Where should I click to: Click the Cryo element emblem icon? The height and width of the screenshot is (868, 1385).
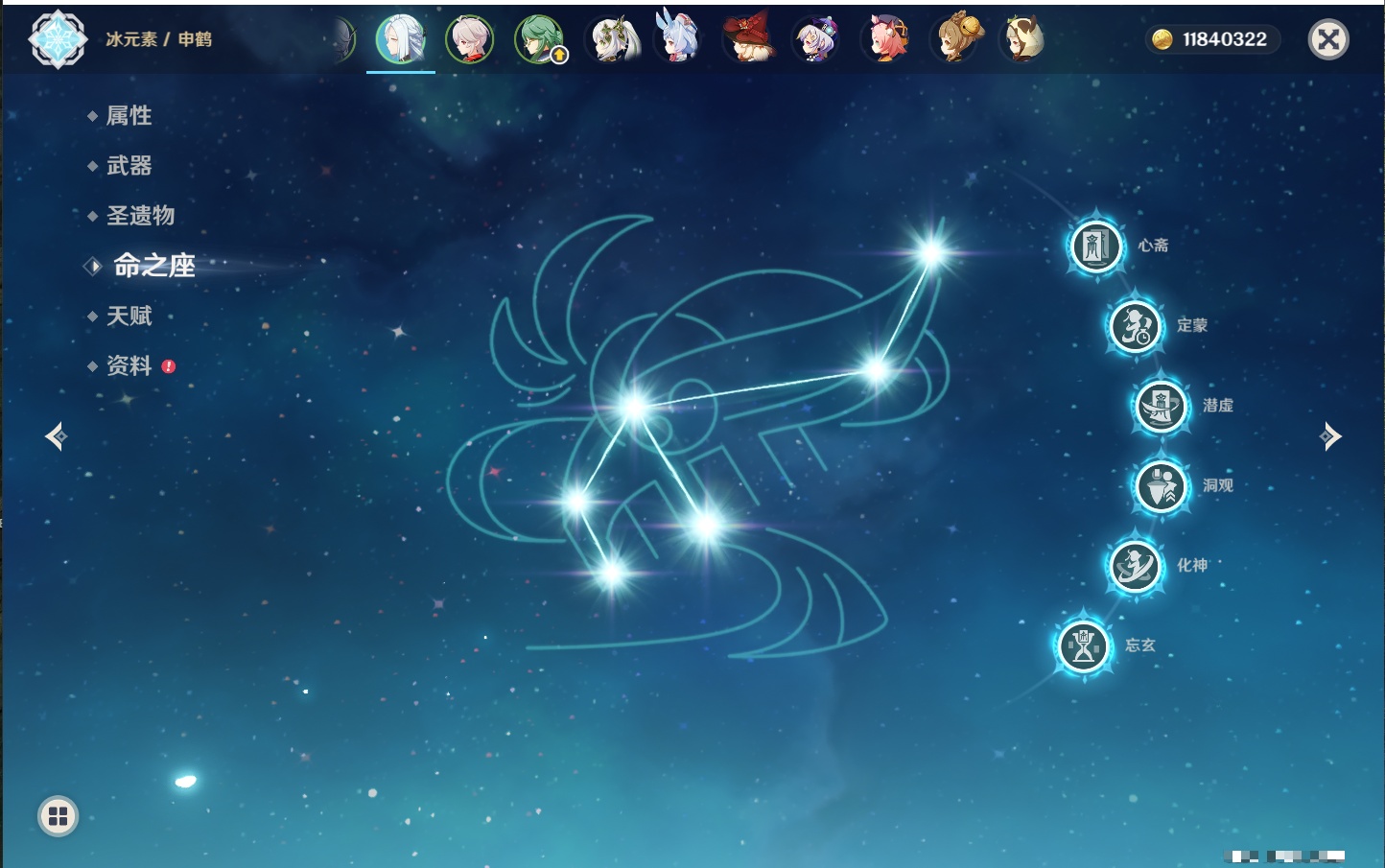click(59, 39)
